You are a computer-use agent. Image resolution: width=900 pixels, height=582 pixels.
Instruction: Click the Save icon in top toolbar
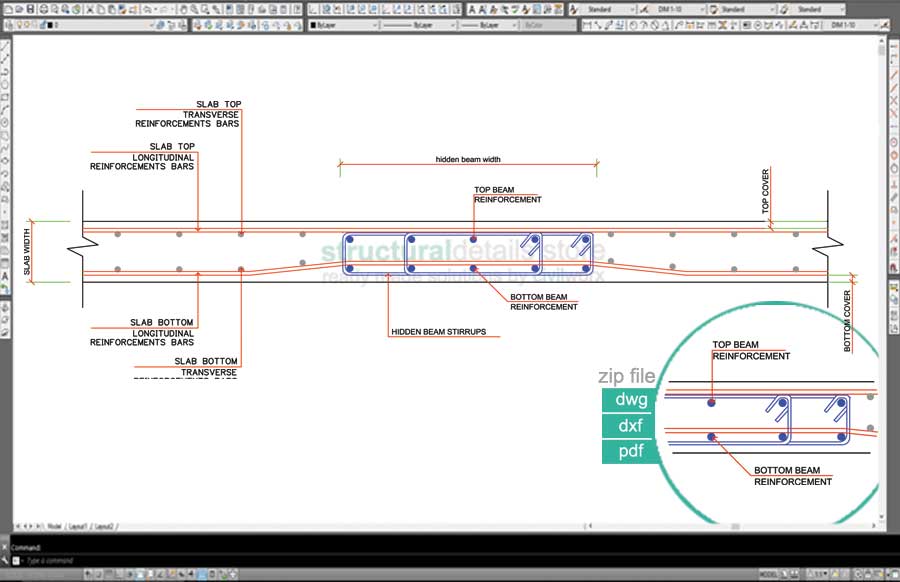31,9
